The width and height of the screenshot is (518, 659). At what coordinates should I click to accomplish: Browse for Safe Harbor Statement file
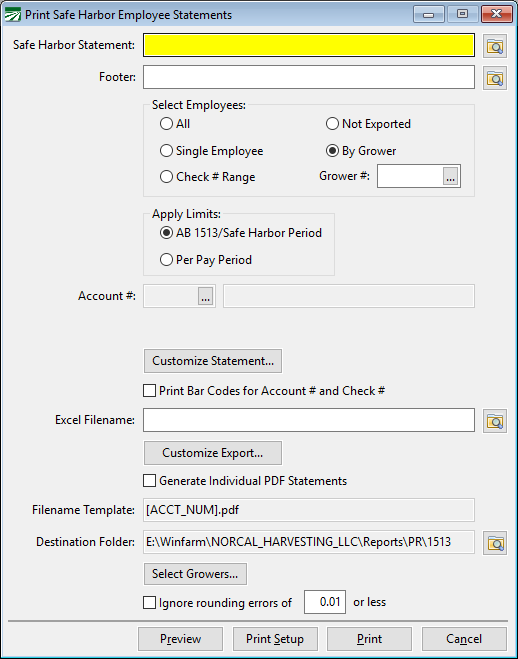tap(494, 46)
